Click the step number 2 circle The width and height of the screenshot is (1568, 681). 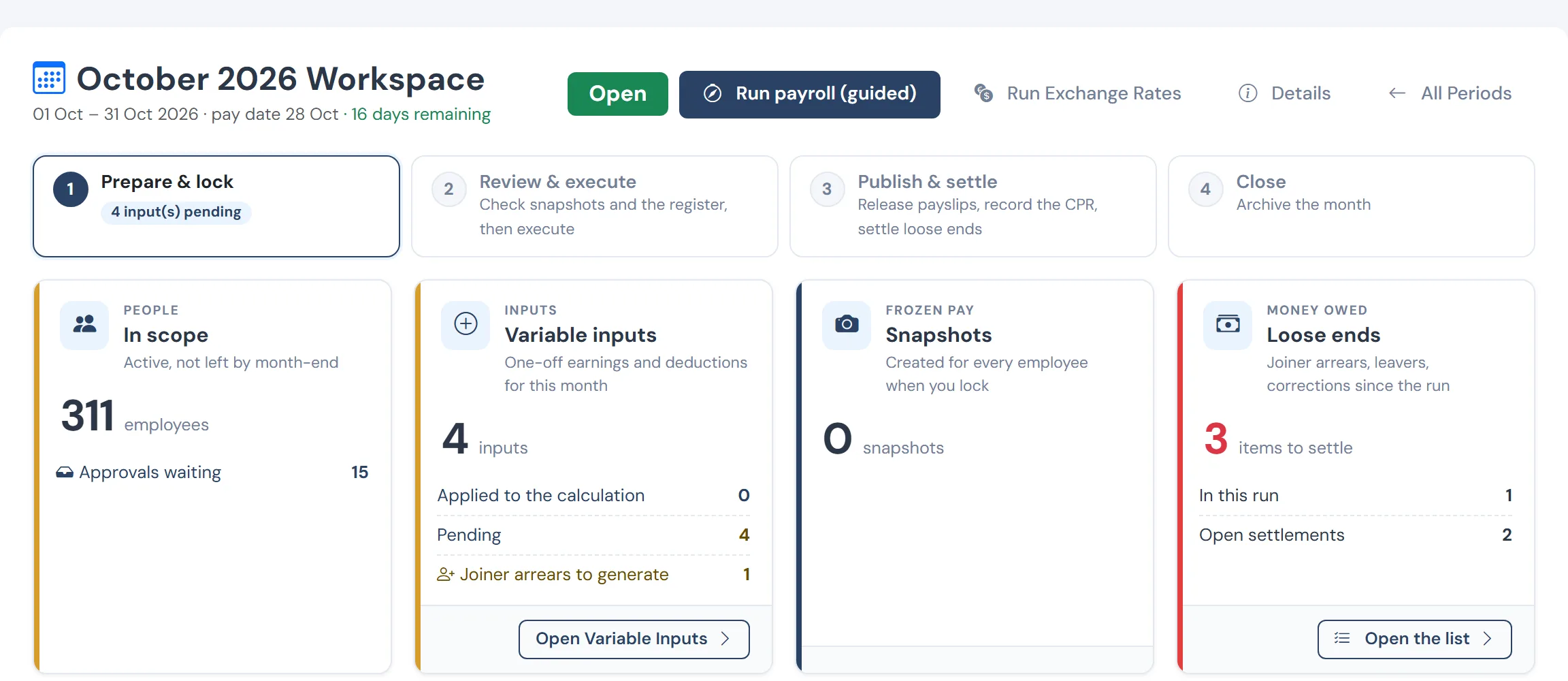click(449, 189)
